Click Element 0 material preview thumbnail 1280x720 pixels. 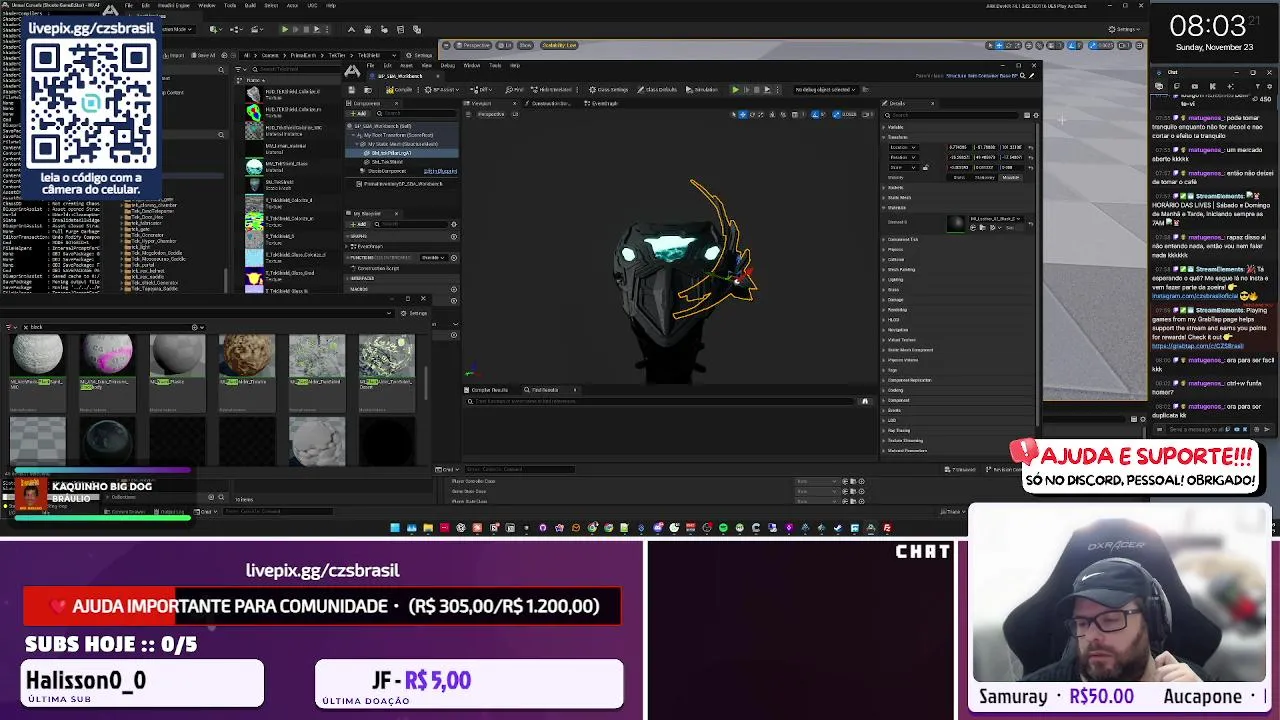956,222
